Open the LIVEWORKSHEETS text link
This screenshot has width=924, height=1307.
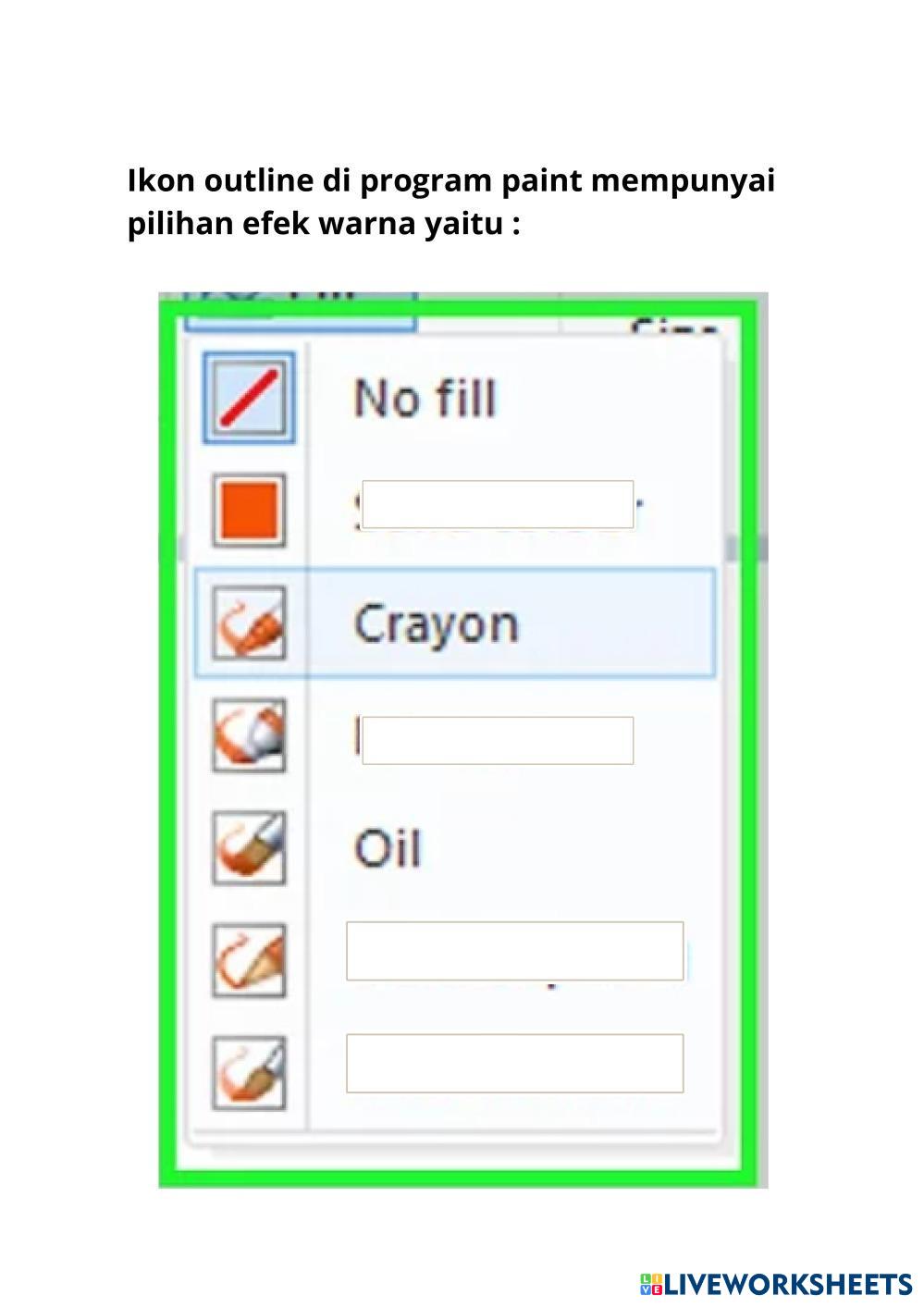pos(788,1284)
